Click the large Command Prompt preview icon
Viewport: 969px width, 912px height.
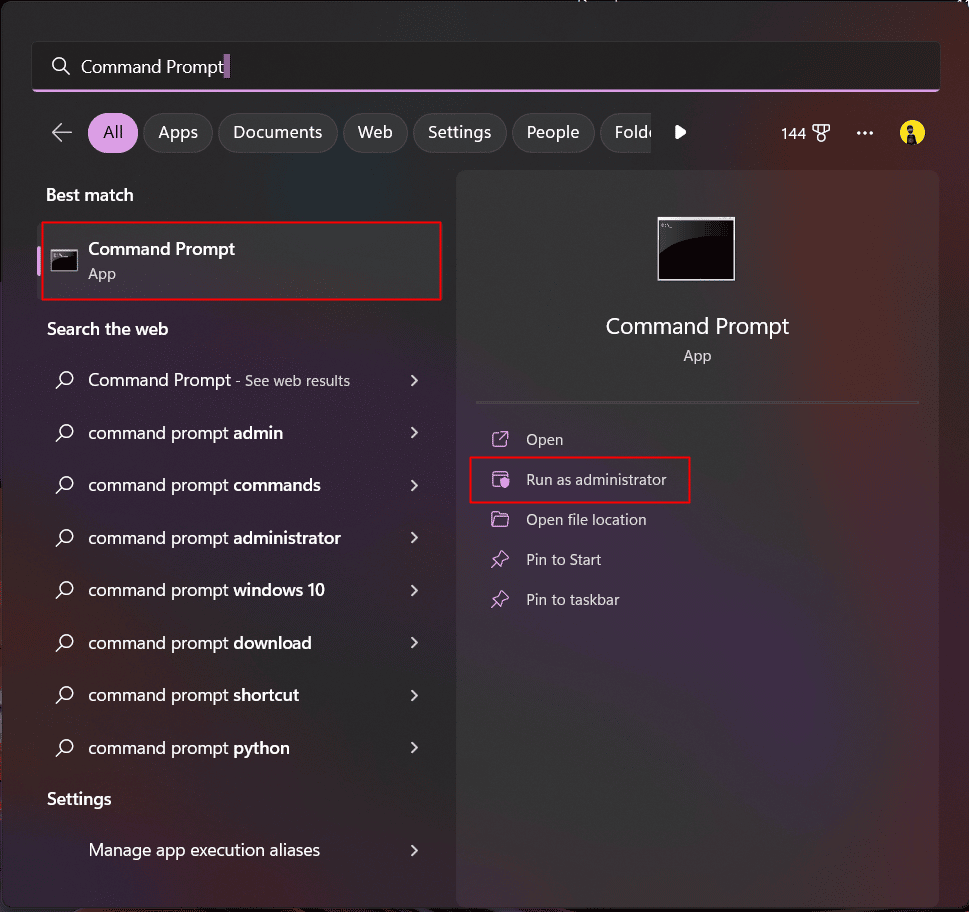click(x=696, y=249)
